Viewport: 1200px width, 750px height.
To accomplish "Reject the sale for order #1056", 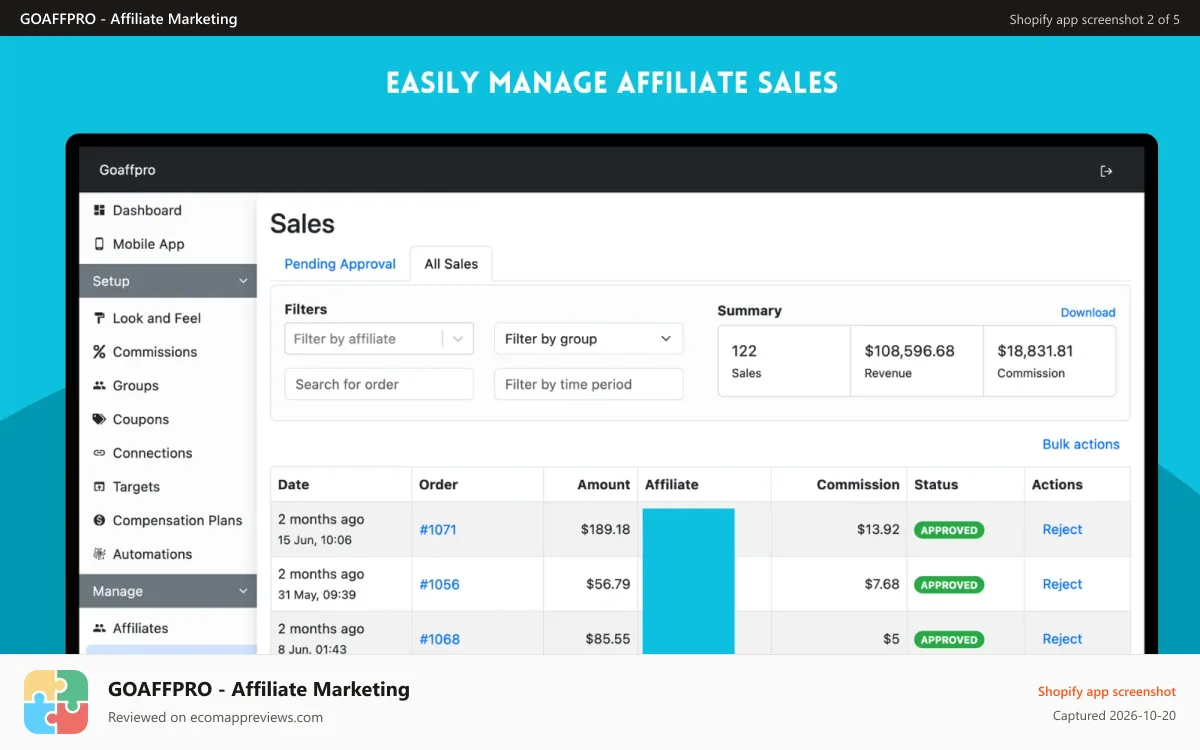I will pyautogui.click(x=1062, y=584).
